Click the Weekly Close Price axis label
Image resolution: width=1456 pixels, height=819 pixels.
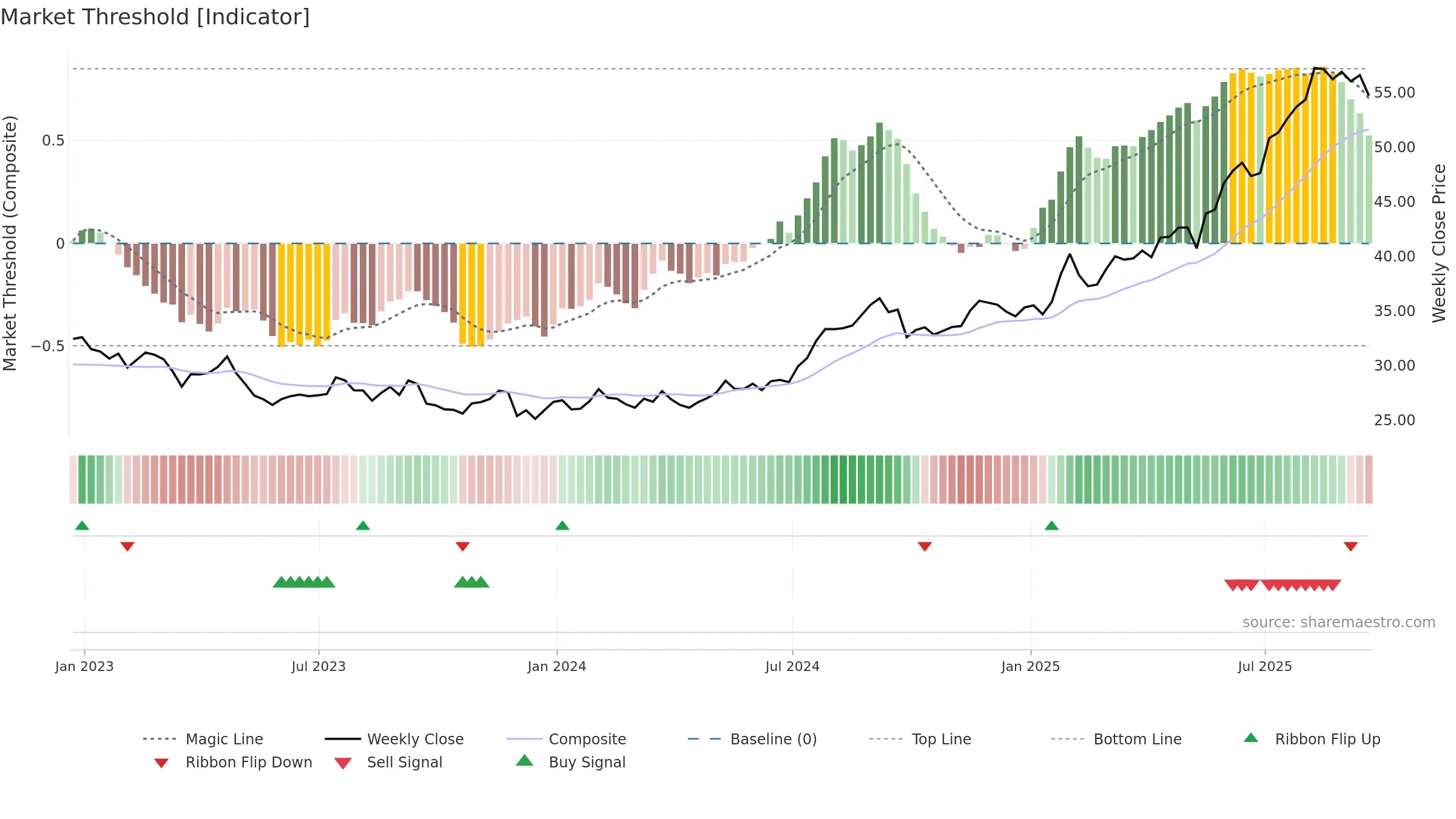click(x=1439, y=243)
